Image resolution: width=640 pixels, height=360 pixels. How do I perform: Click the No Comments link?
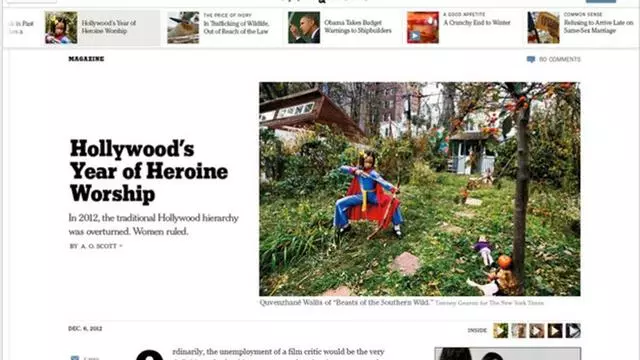point(560,60)
